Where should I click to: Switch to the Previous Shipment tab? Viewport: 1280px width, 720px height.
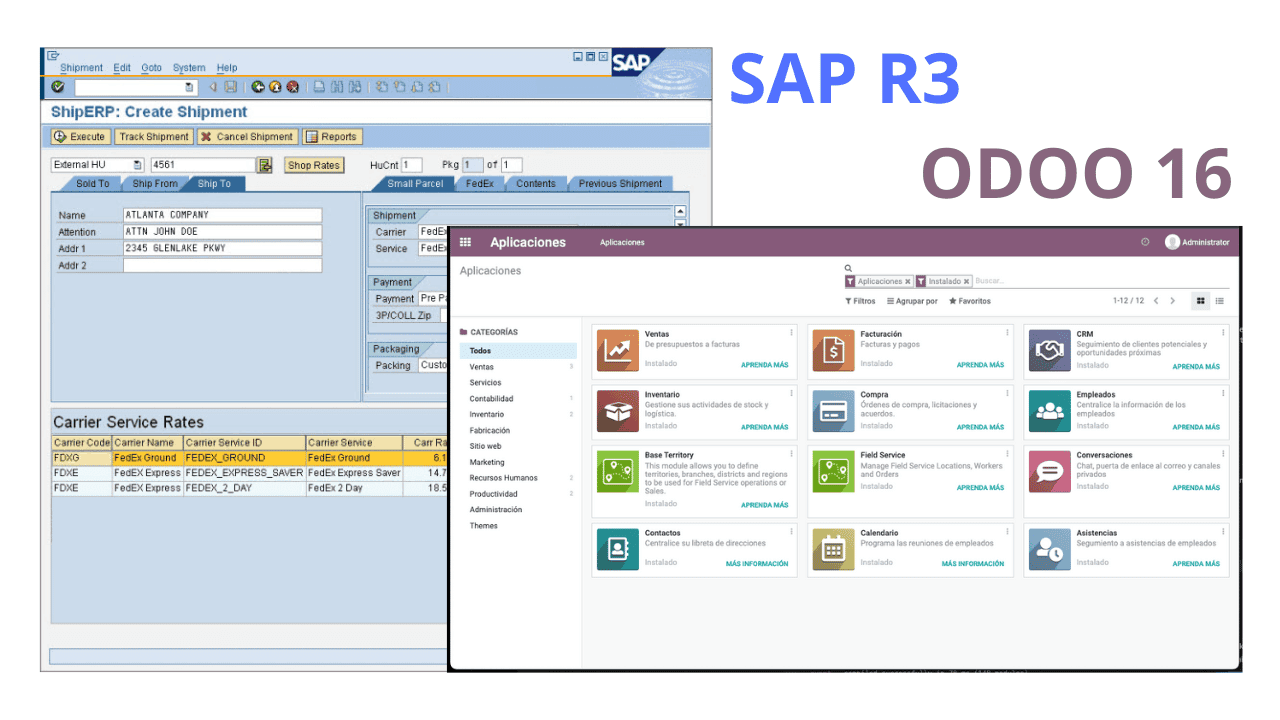pyautogui.click(x=620, y=184)
